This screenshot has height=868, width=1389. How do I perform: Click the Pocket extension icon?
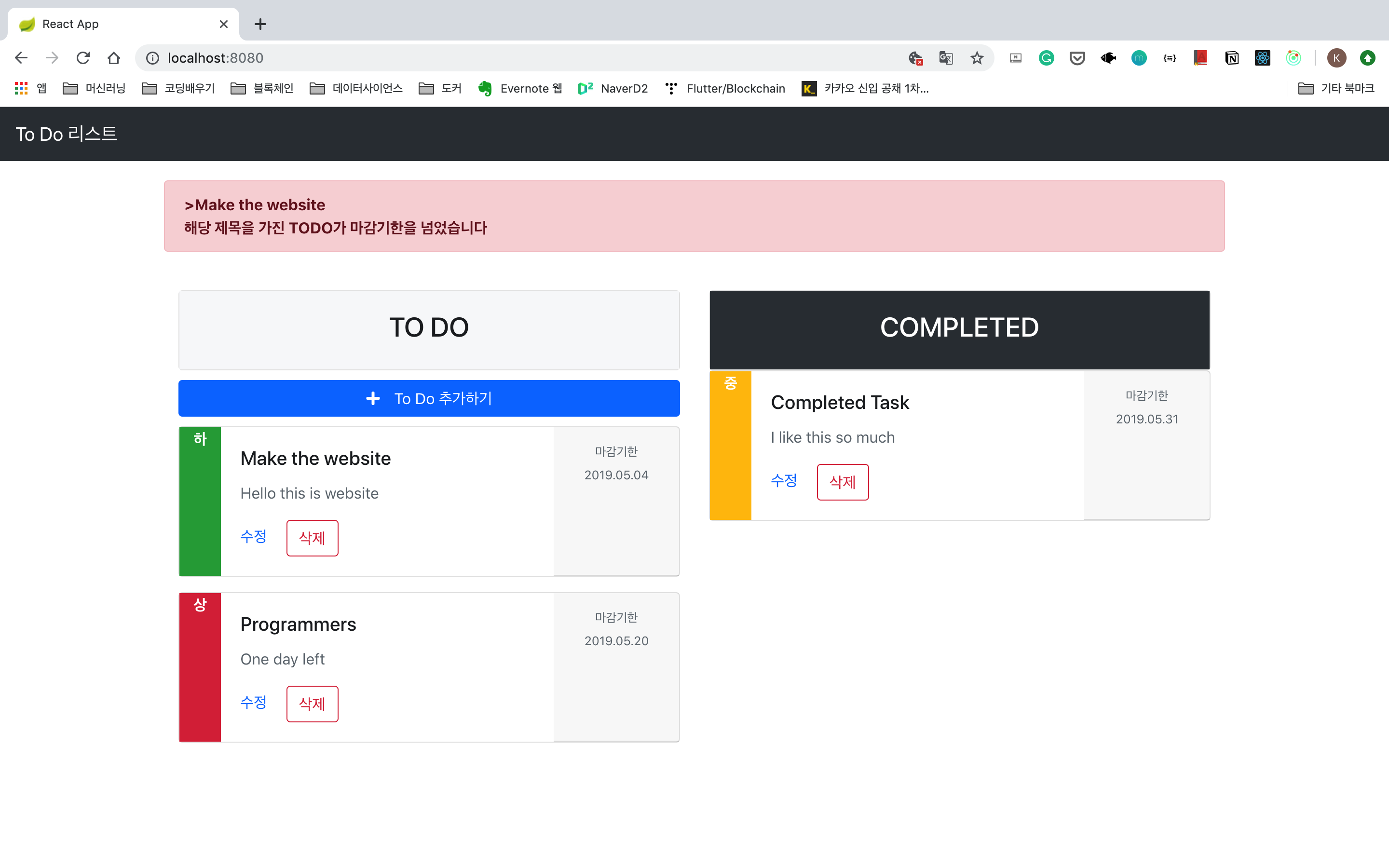[x=1077, y=58]
